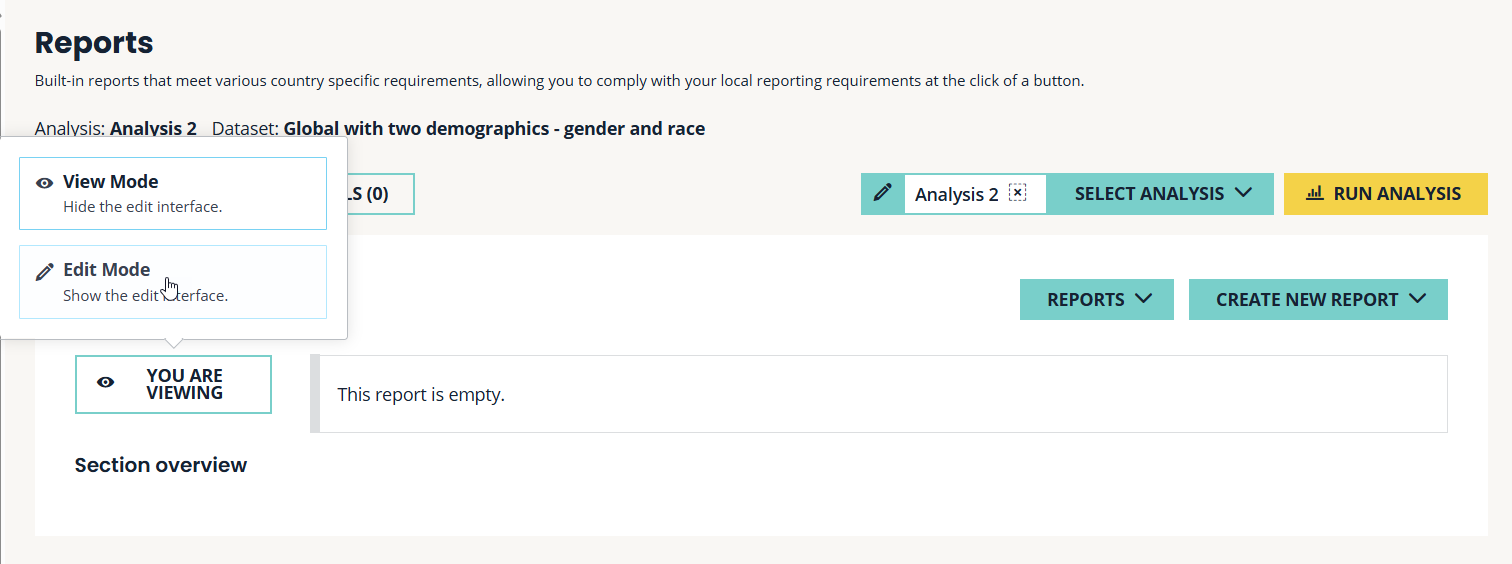
Task: Click the eye icon beside View Mode
Action: 44,183
